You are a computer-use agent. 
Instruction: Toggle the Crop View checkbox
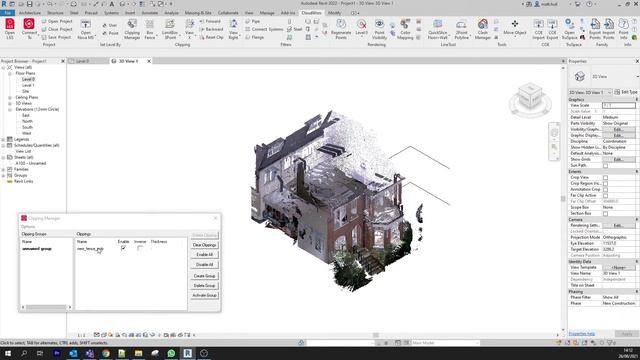[605, 178]
